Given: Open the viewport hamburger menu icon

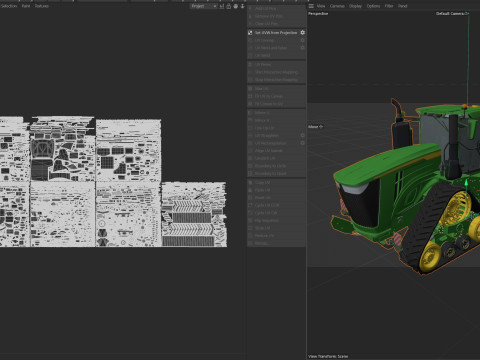Looking at the screenshot, I should [311, 6].
